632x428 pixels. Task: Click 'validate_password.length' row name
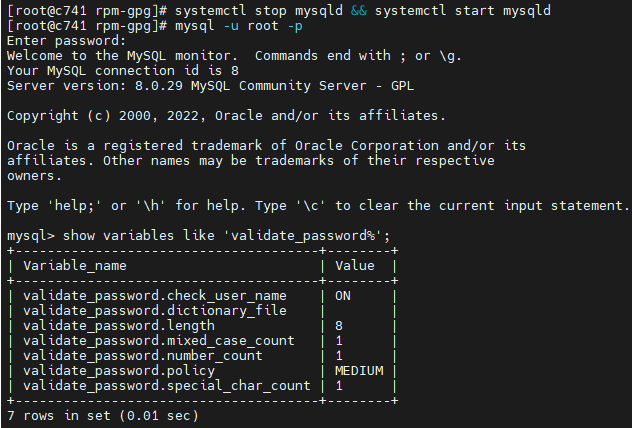(x=119, y=326)
